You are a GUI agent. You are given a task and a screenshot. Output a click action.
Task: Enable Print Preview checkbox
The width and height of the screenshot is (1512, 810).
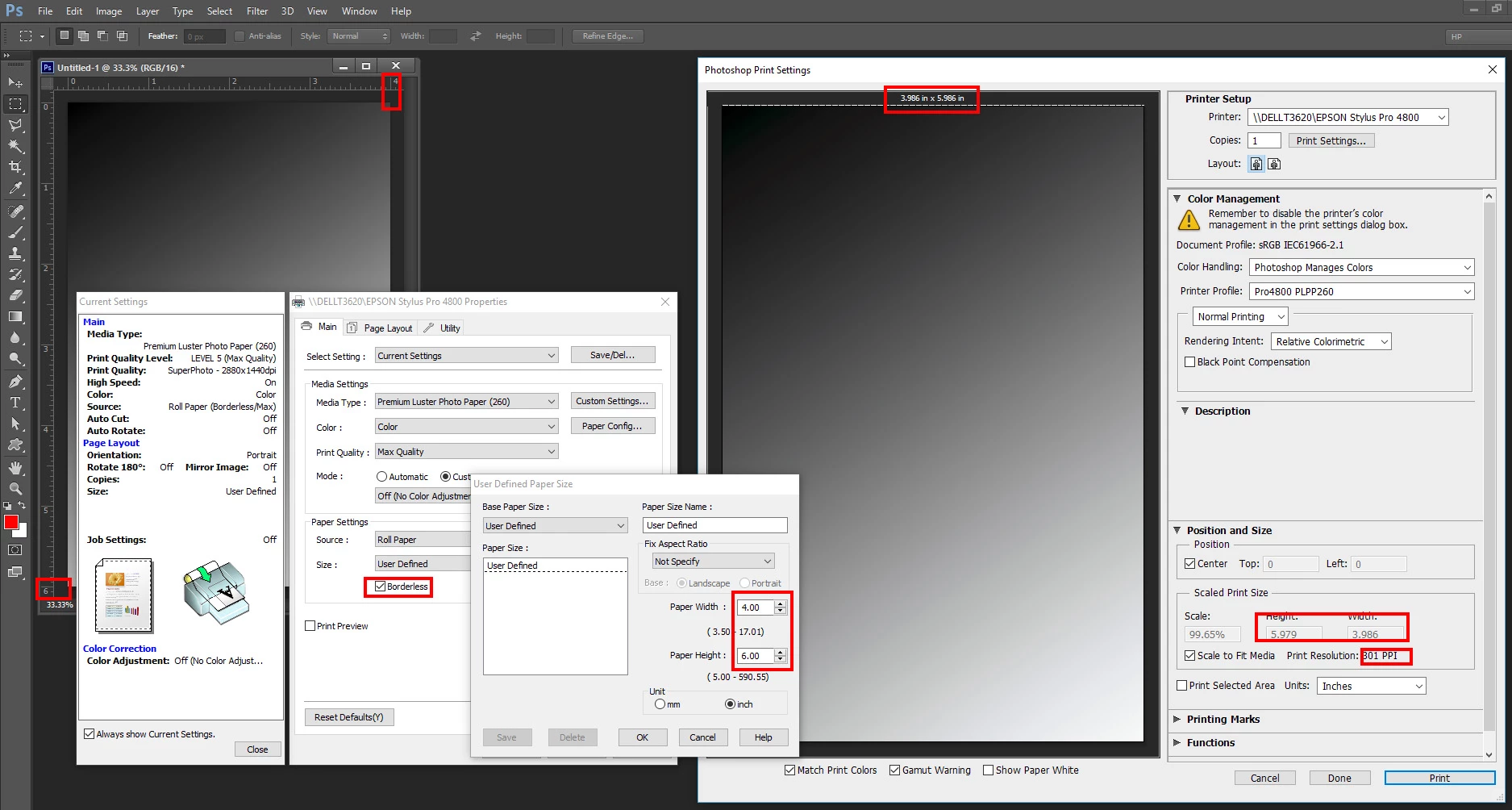(x=310, y=626)
